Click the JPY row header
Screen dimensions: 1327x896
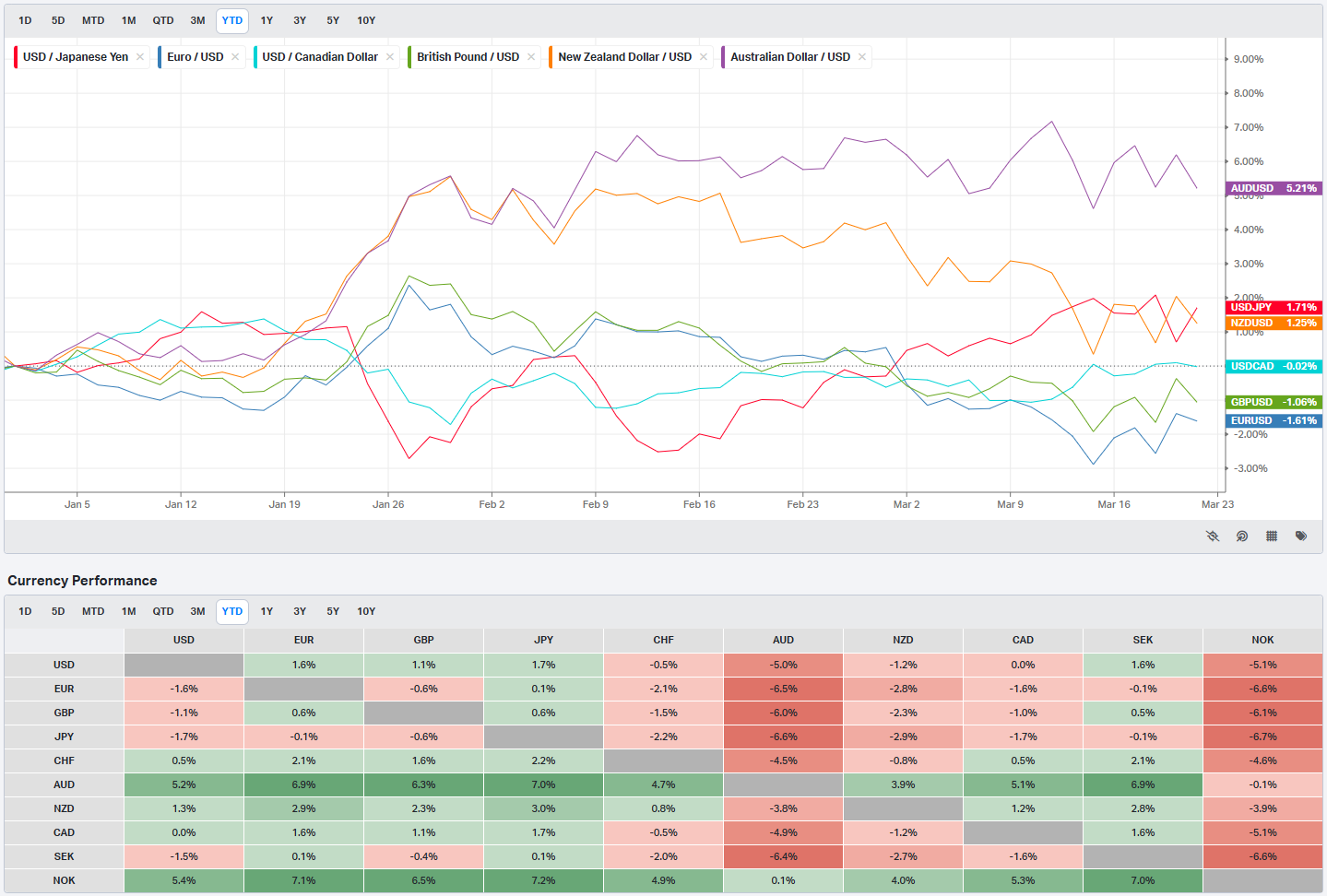tap(64, 737)
